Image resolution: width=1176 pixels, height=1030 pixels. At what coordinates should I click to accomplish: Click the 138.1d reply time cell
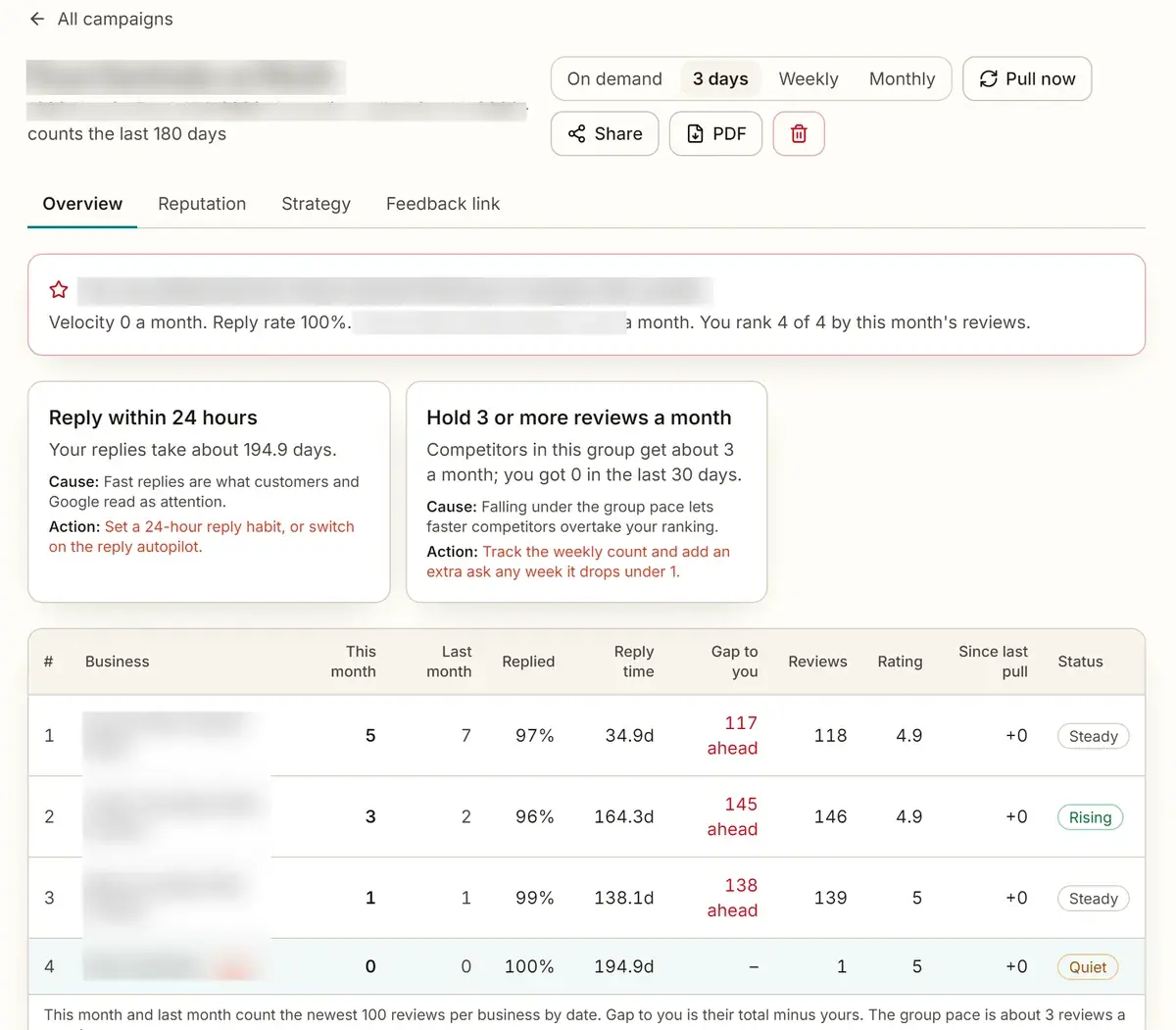pos(624,899)
